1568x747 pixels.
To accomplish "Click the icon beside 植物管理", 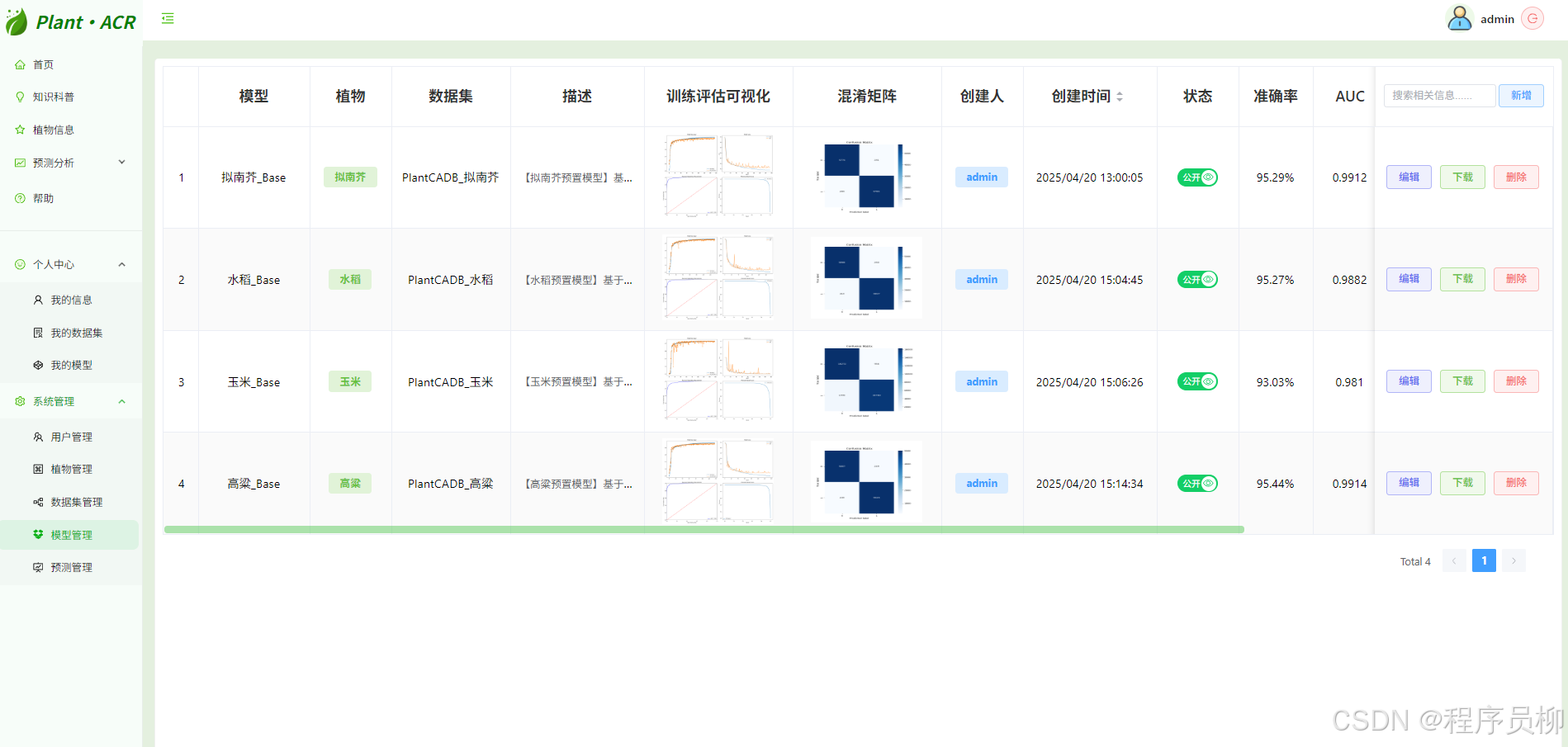I will click(x=38, y=469).
